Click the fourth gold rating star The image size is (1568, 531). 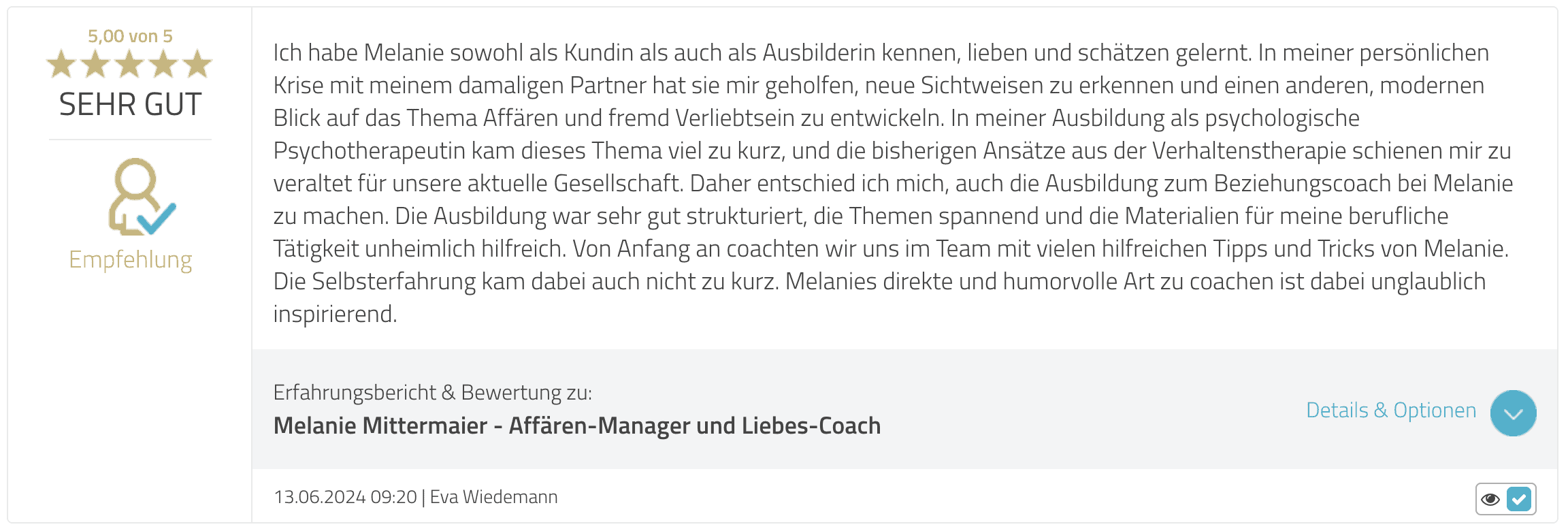pyautogui.click(x=163, y=65)
